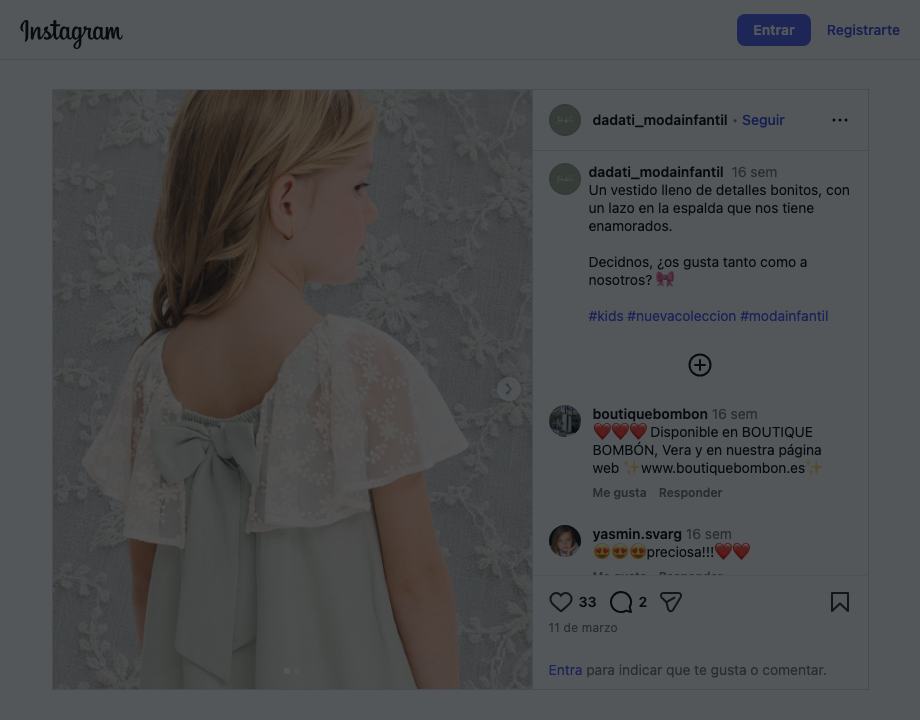
Task: Click the Entrar login button
Action: (x=773, y=30)
